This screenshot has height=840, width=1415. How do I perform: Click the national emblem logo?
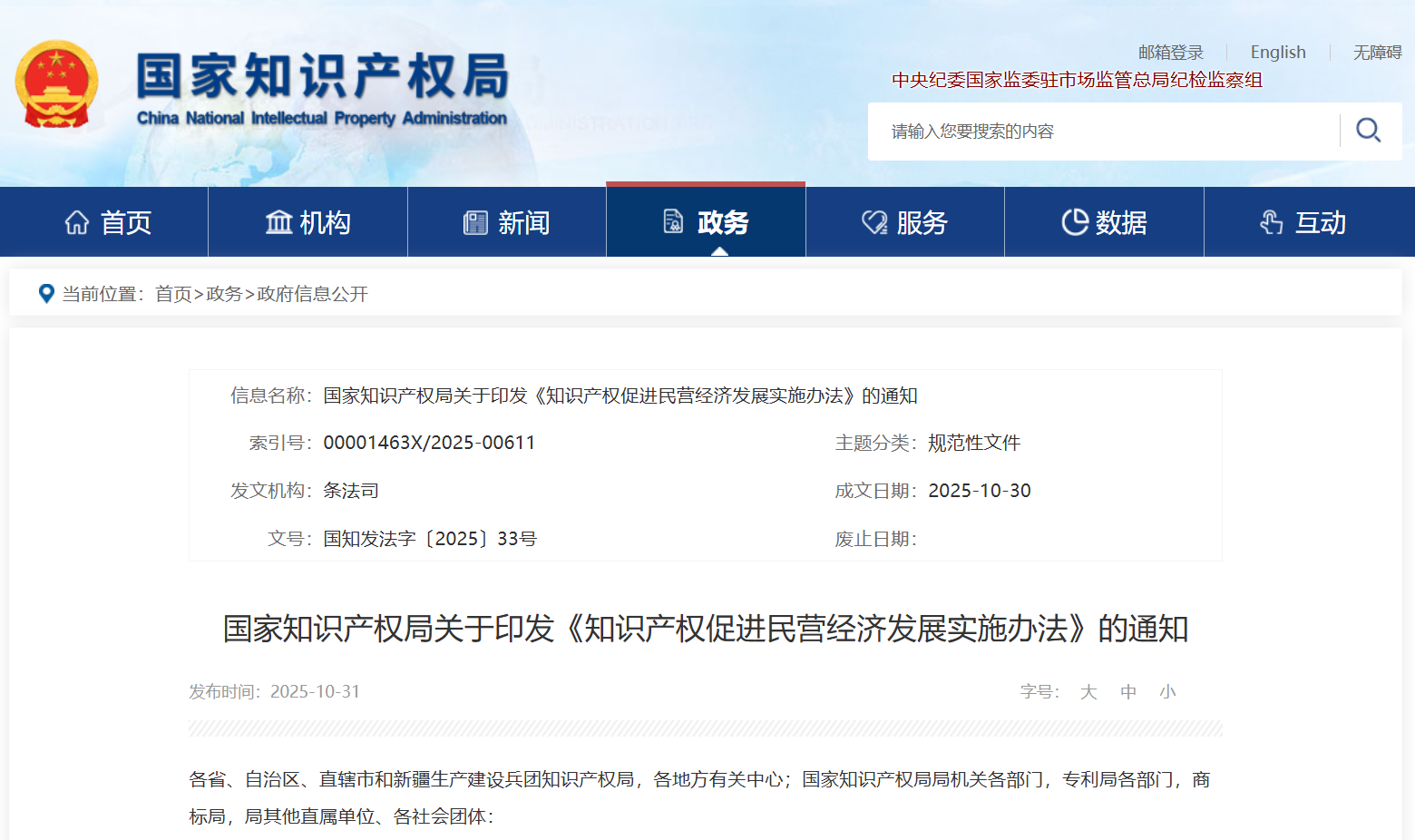(x=56, y=83)
